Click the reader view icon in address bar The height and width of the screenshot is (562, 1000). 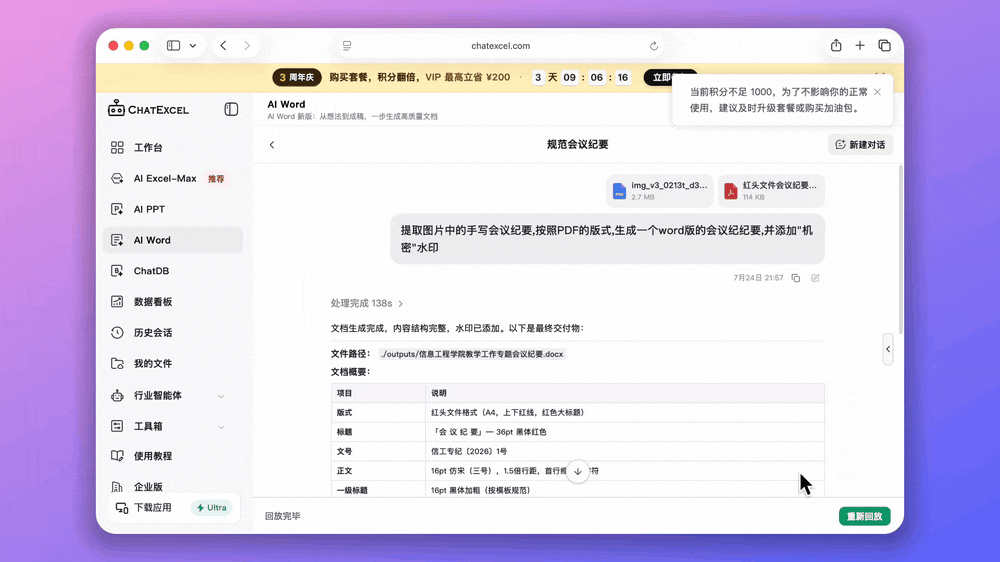point(347,46)
